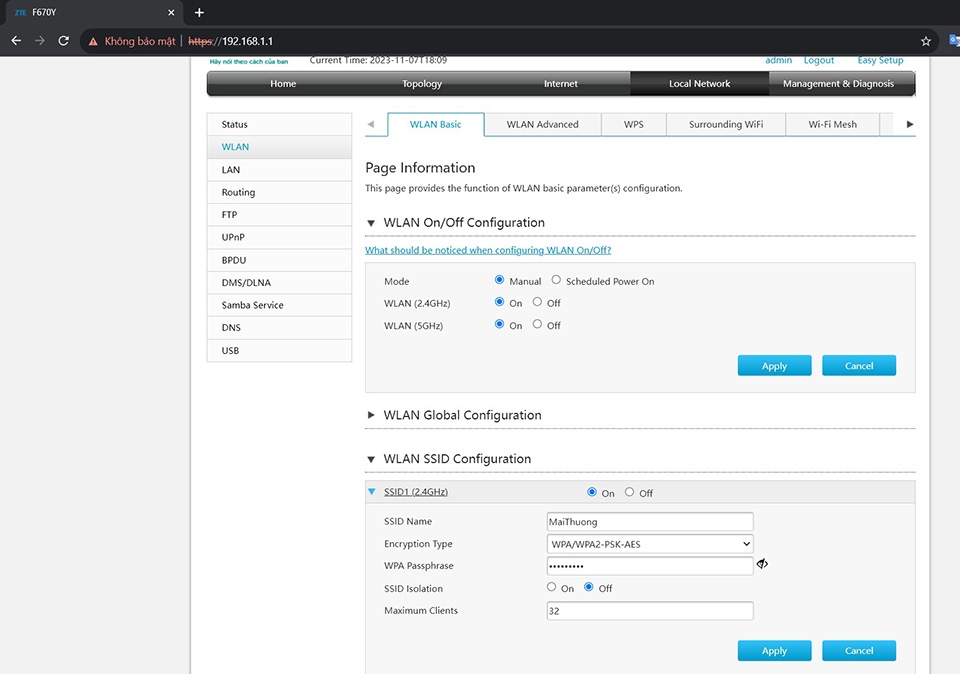Cancel the WLAN On/Off configuration changes
The image size is (960, 674).
859,365
